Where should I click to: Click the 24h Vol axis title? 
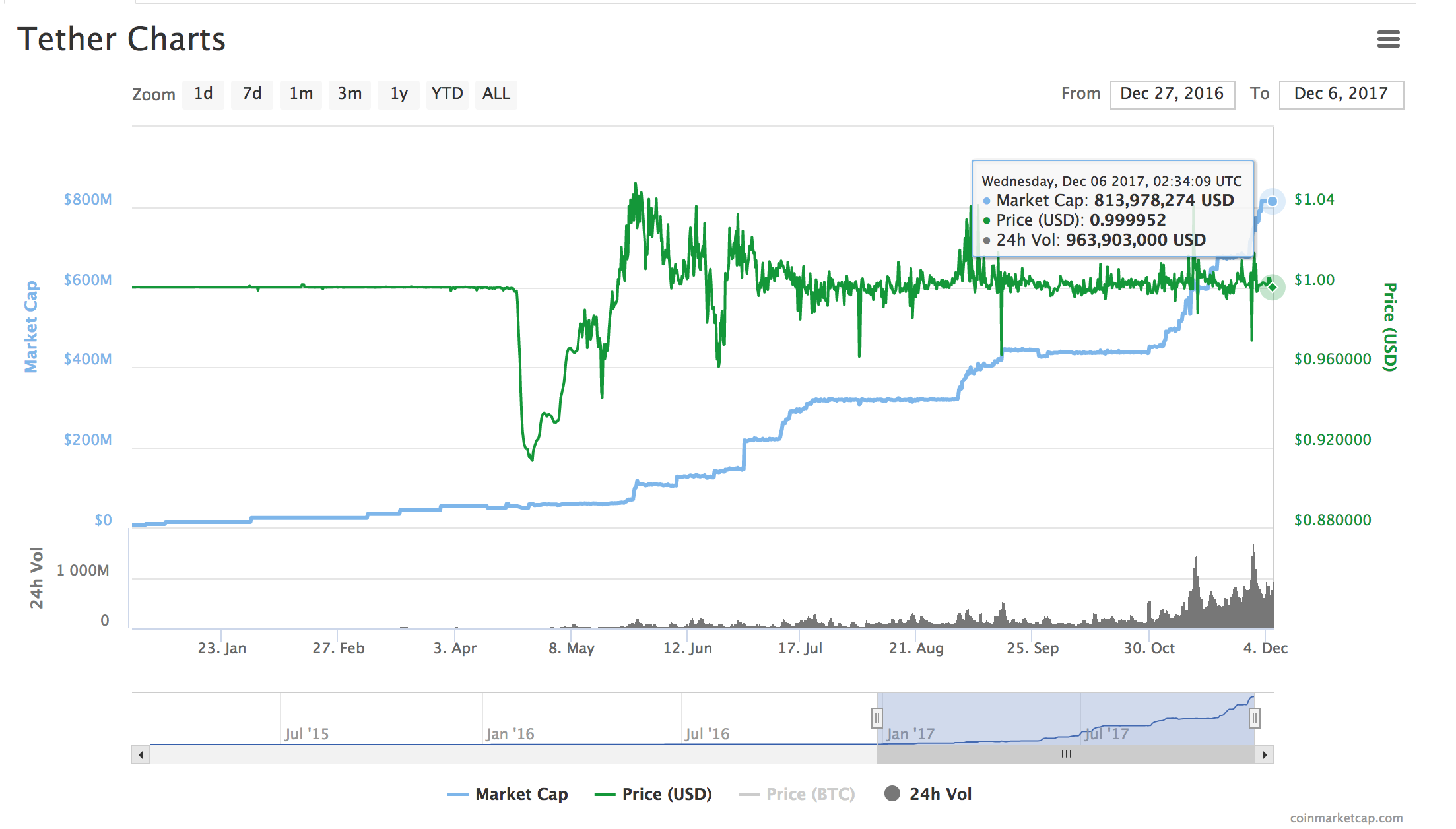36,578
